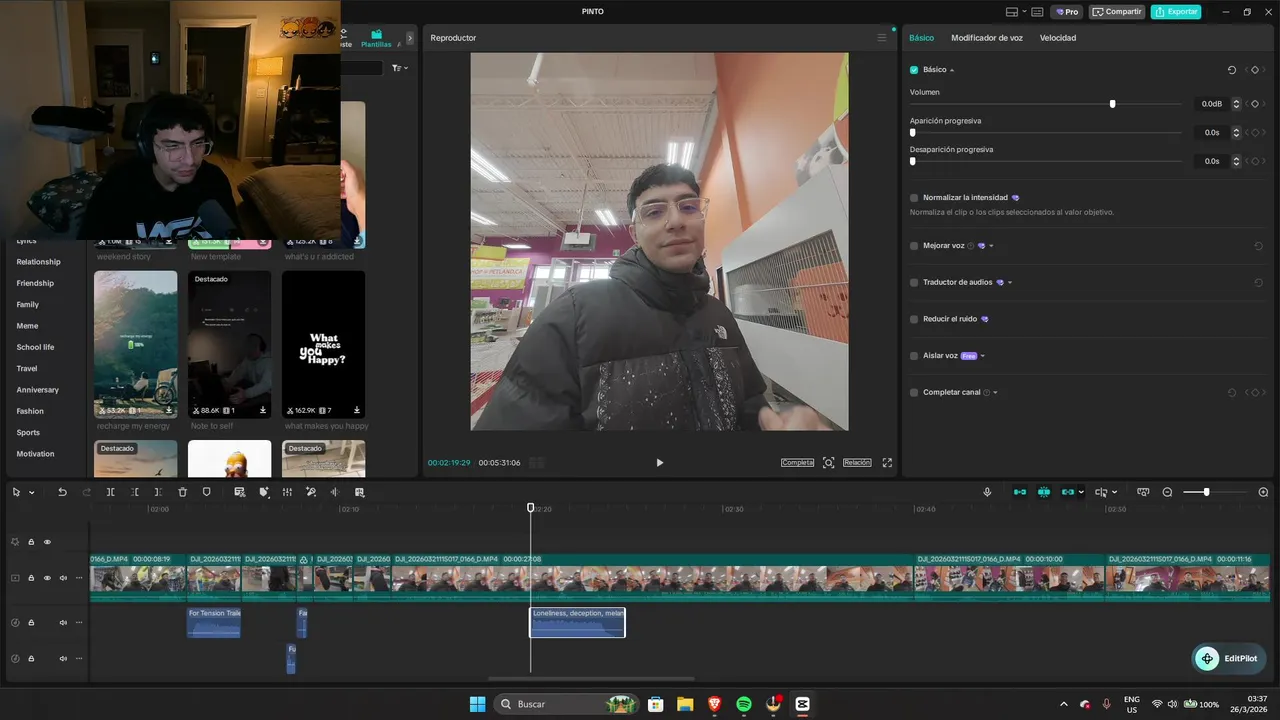
Task: Enable the Mejorar voz checkbox
Action: [914, 246]
